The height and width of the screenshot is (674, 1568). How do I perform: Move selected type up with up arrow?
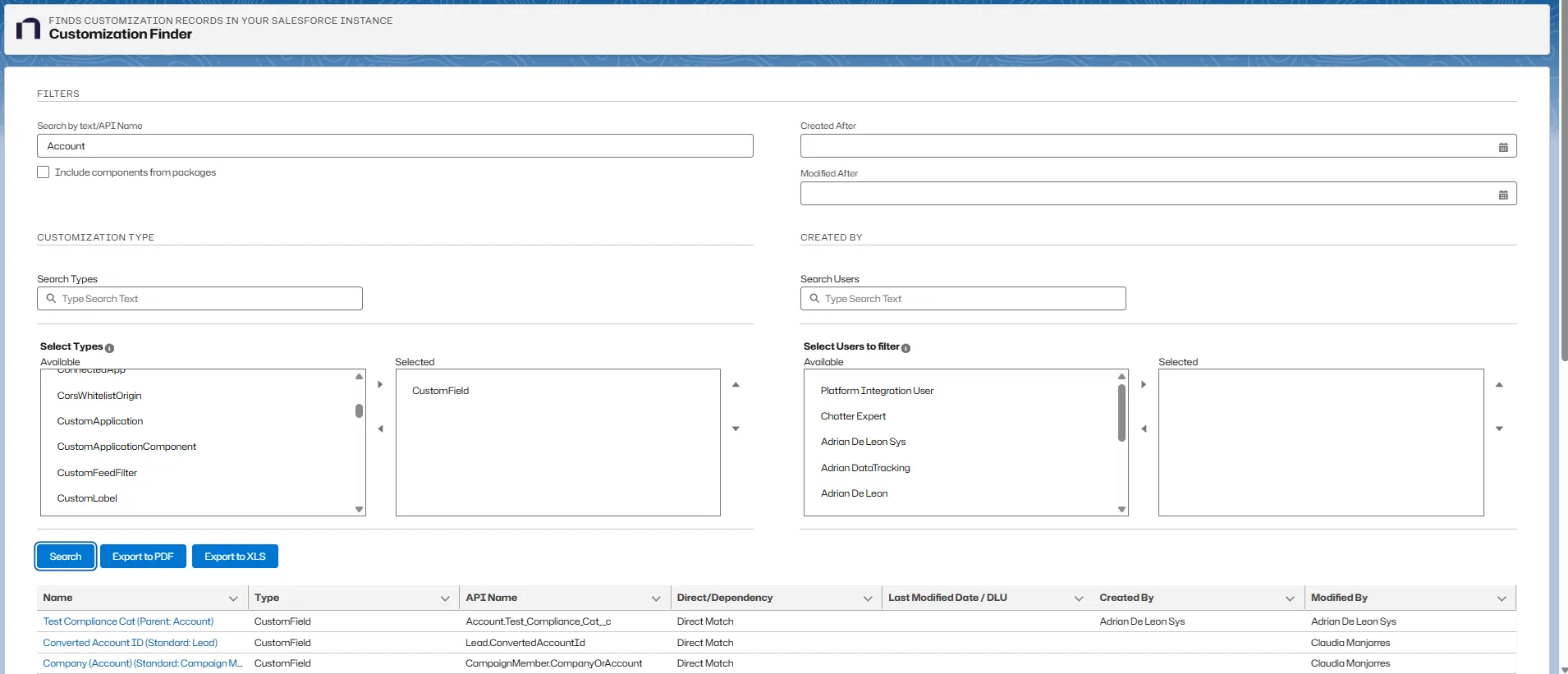pos(736,384)
